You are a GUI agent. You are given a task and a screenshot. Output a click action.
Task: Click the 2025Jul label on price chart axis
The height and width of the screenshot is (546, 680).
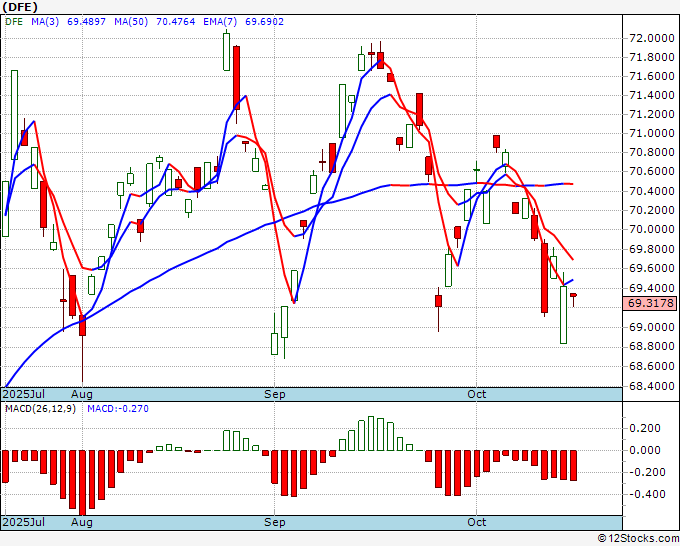(x=24, y=394)
